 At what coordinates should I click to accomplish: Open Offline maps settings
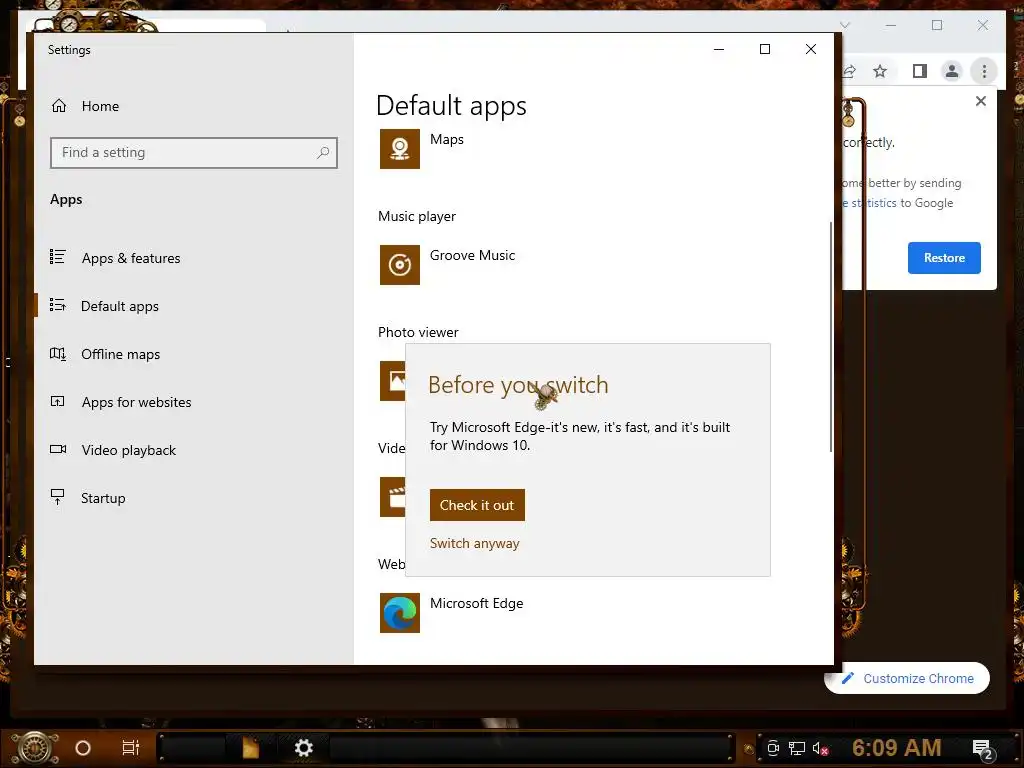pos(105,354)
